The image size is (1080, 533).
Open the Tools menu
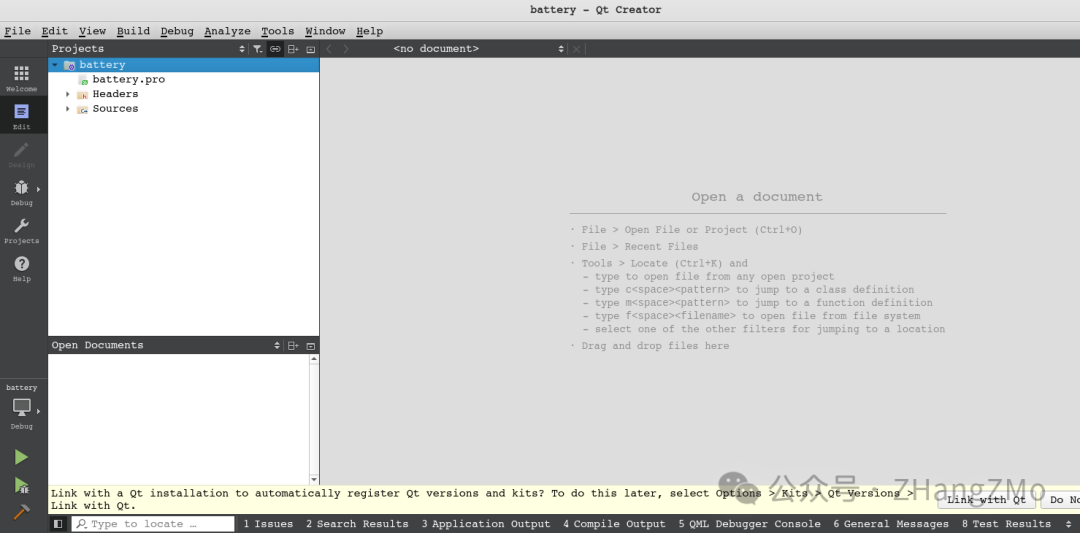pyautogui.click(x=278, y=31)
